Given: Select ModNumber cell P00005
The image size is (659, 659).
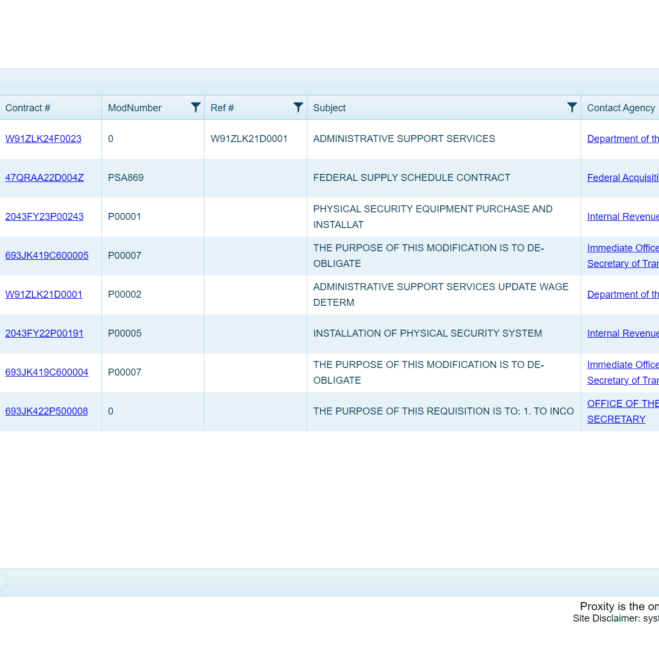Looking at the screenshot, I should click(124, 333).
